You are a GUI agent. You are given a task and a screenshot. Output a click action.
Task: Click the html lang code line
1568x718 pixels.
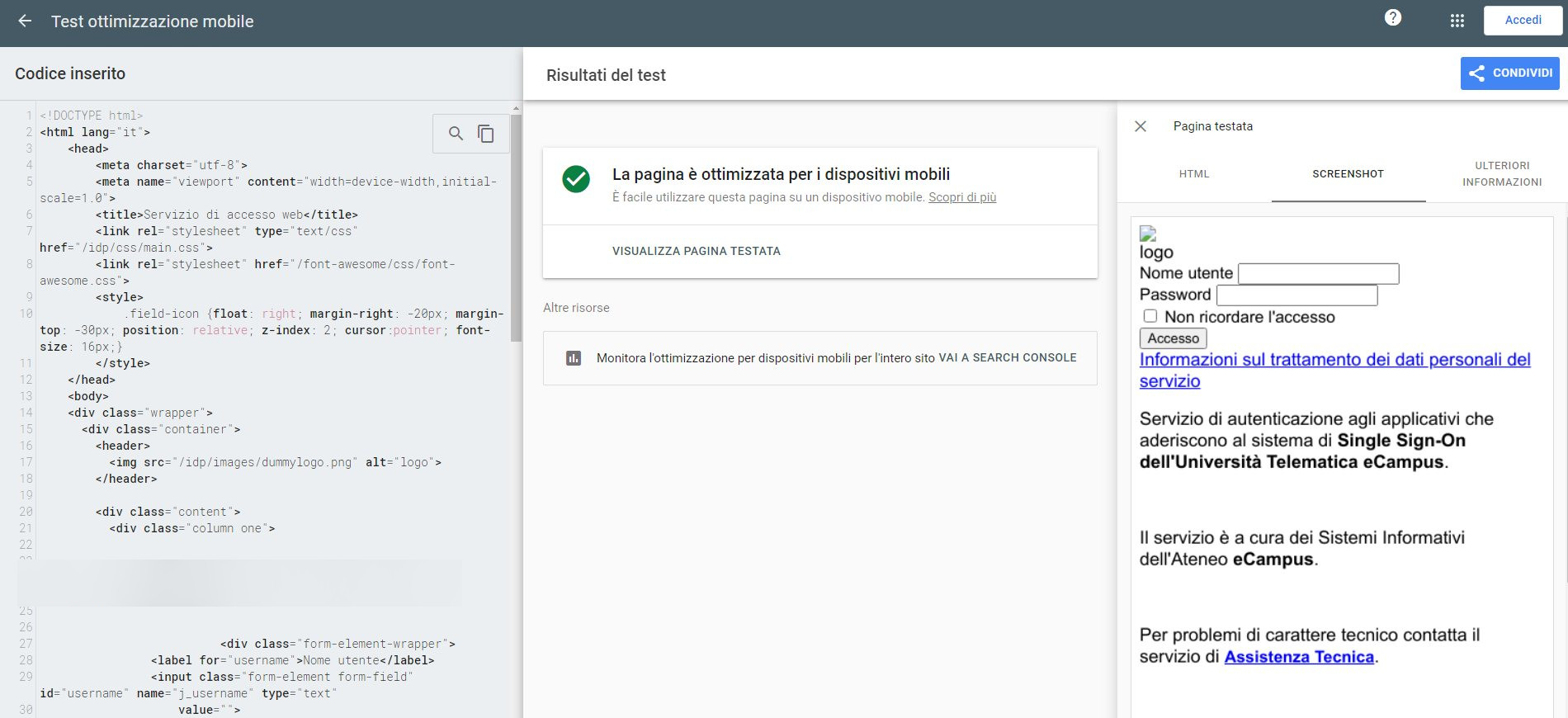pos(95,132)
